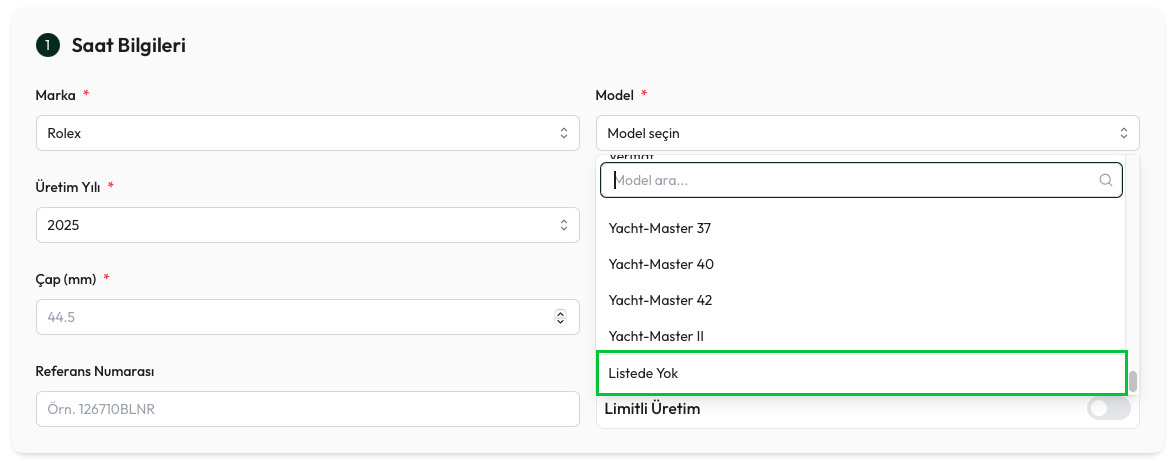The width and height of the screenshot is (1176, 465).
Task: Open the Model seçin dropdown
Action: tap(868, 133)
